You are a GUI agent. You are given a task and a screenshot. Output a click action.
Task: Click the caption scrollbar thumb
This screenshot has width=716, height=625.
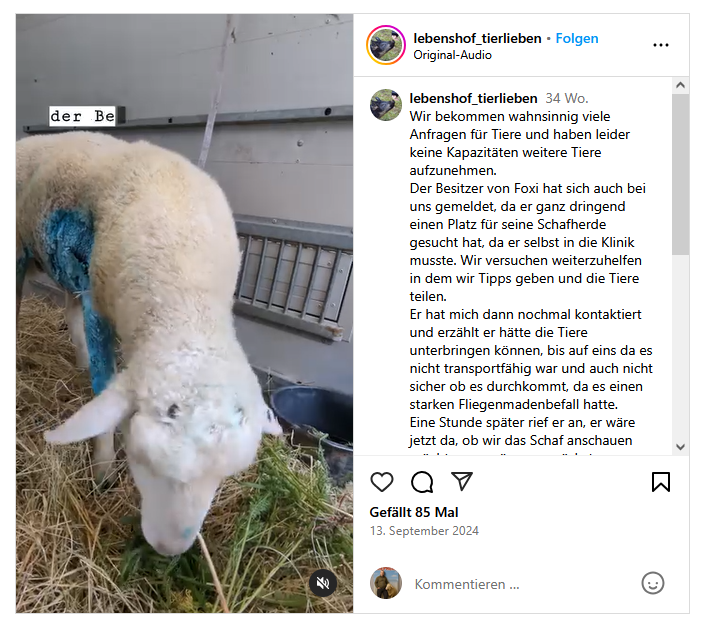[680, 174]
